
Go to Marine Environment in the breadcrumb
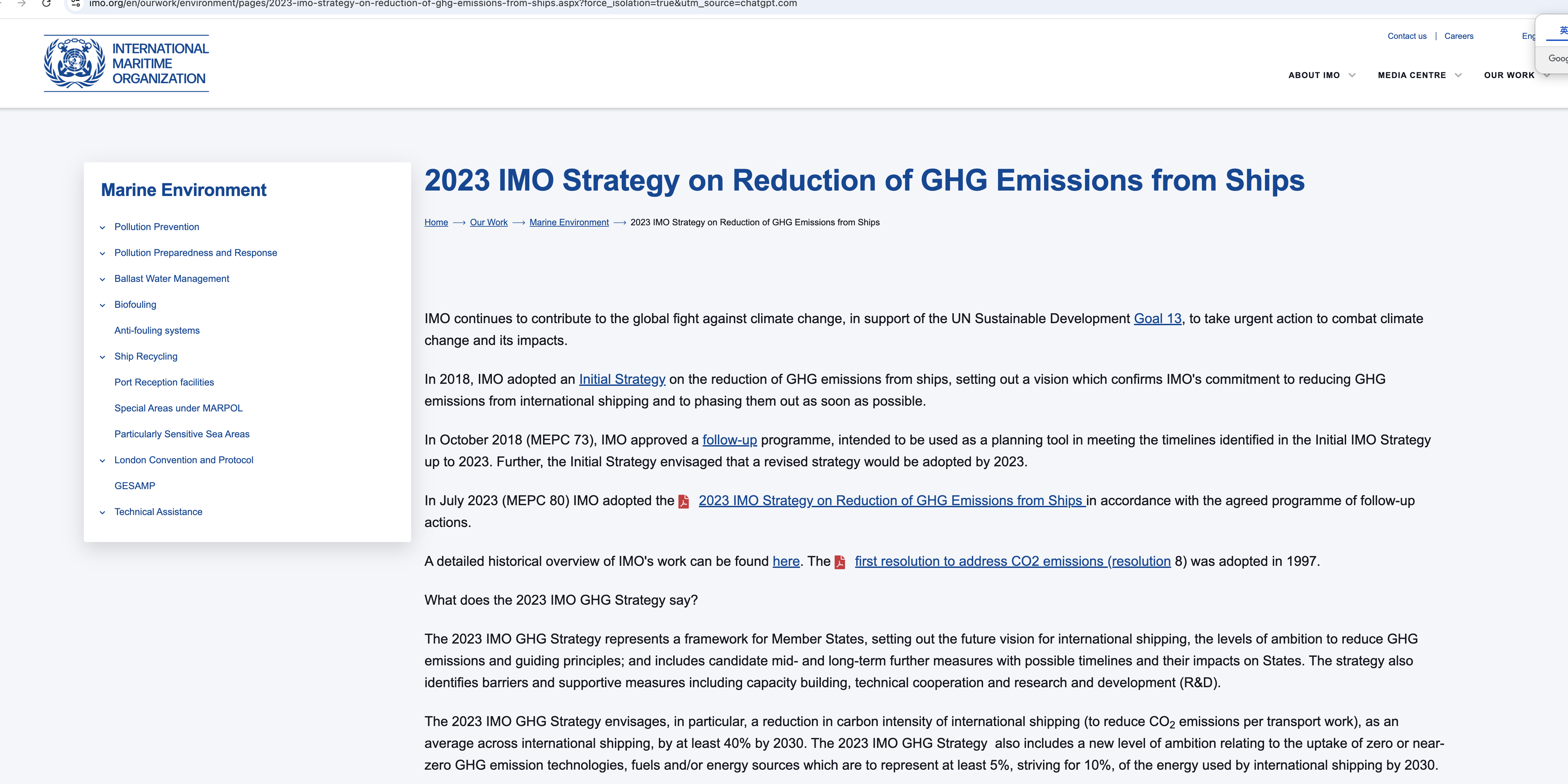(569, 222)
